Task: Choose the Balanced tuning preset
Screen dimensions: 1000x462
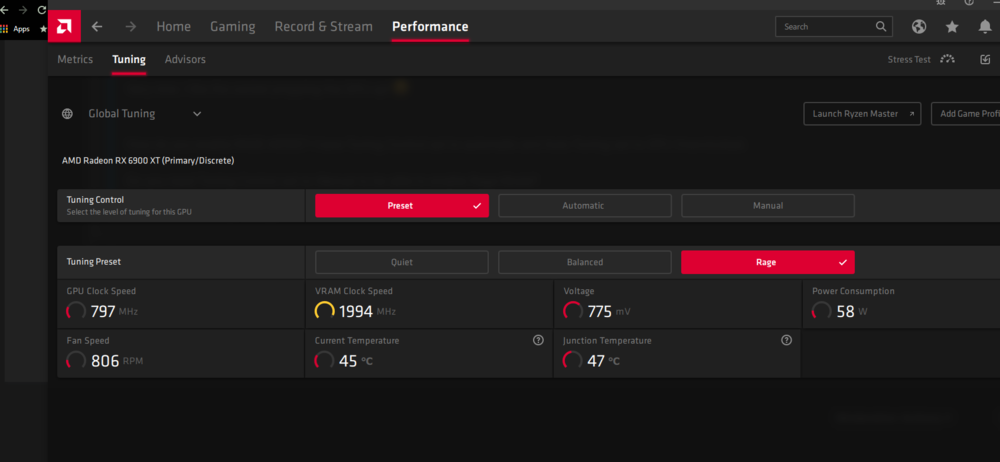Action: coord(585,262)
